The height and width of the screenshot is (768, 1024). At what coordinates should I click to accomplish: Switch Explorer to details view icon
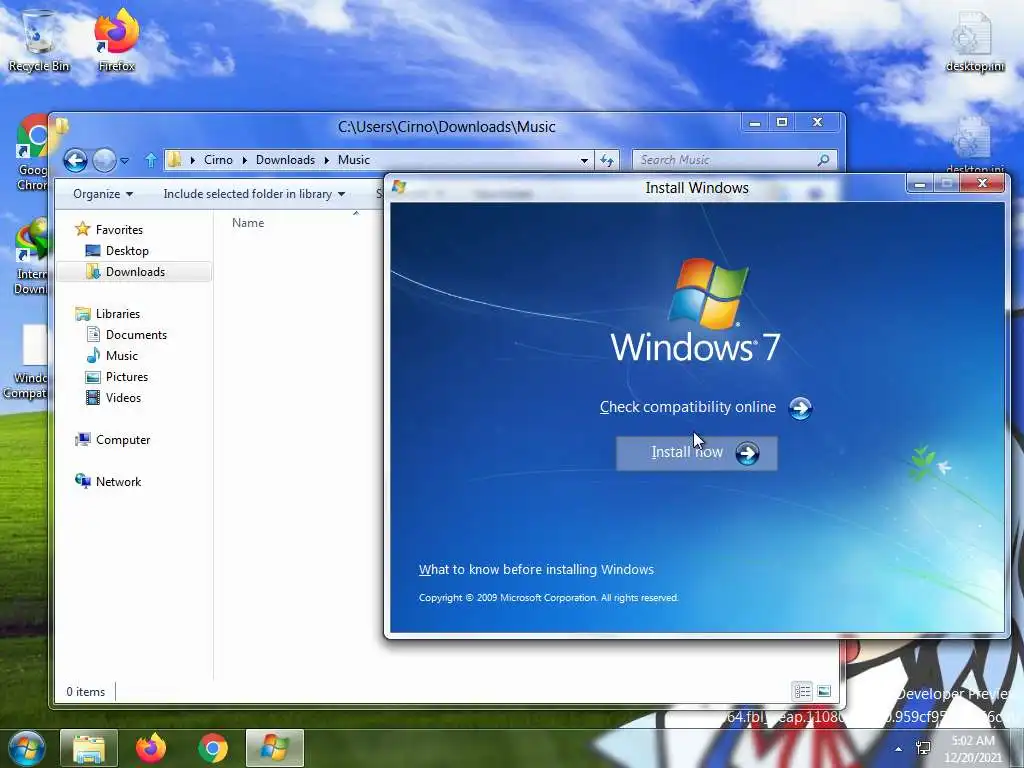coord(802,691)
